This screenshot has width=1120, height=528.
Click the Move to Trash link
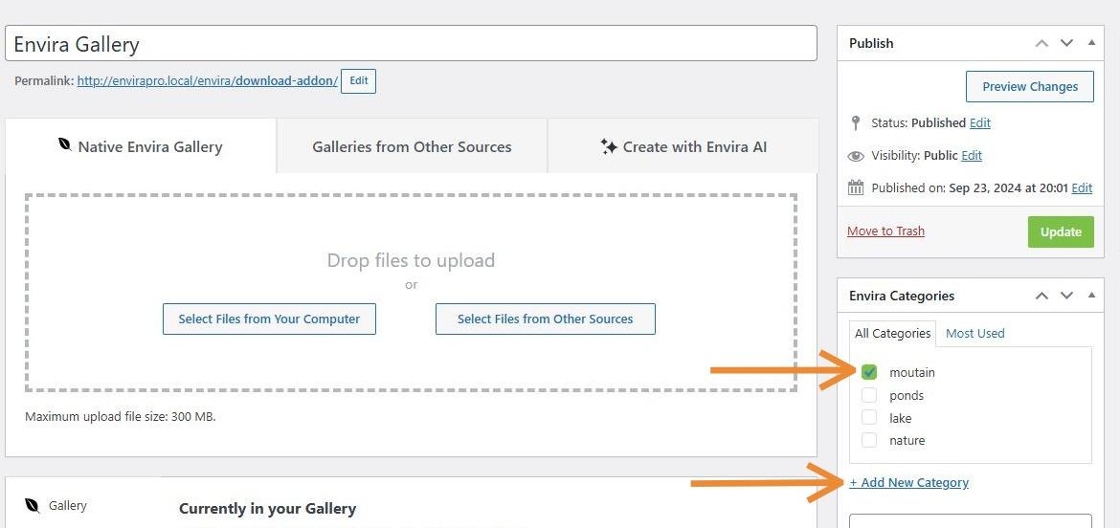coord(886,231)
